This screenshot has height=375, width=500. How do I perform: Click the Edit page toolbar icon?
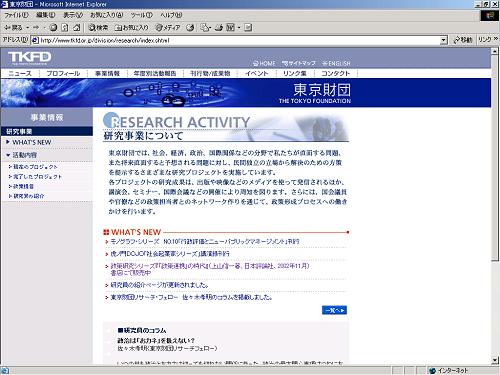tap(230, 28)
